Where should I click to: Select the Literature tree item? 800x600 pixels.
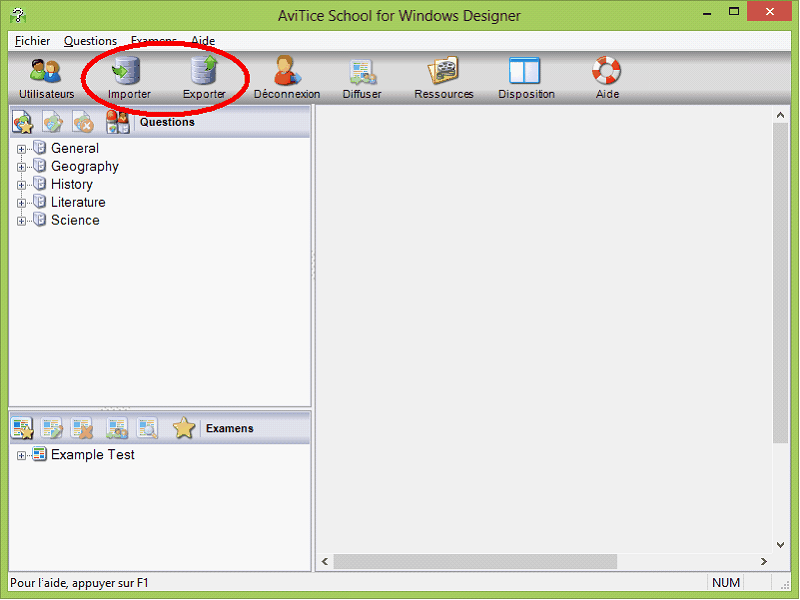tap(78, 203)
